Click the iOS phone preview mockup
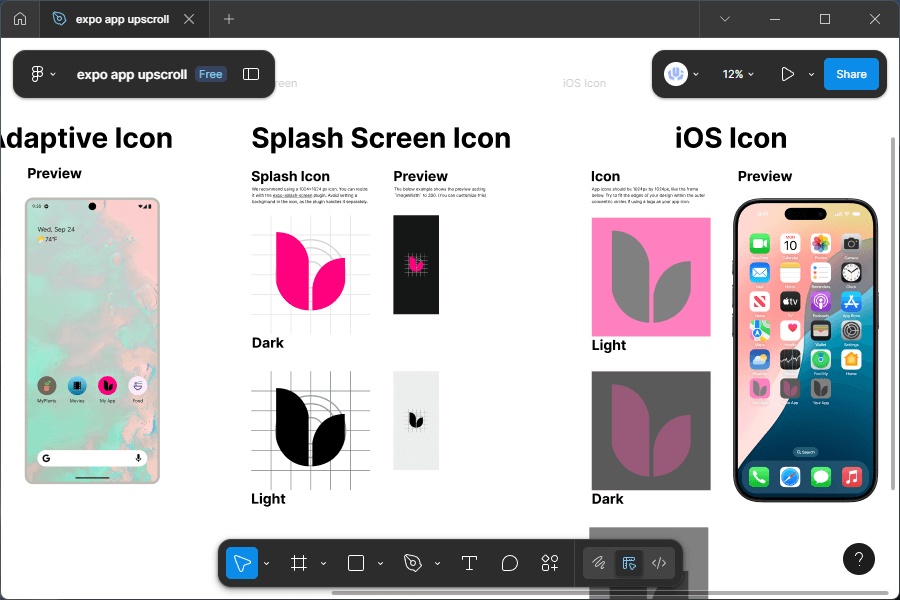This screenshot has height=600, width=900. tap(805, 350)
